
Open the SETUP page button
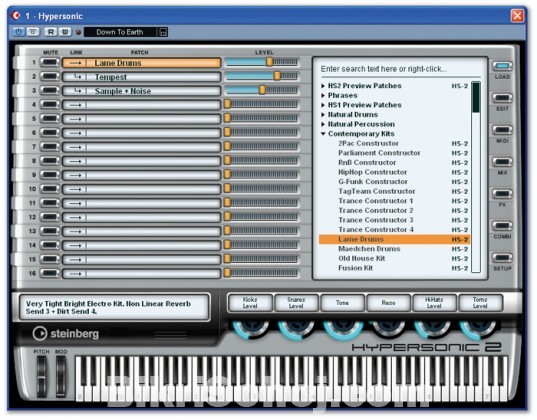pyautogui.click(x=502, y=257)
